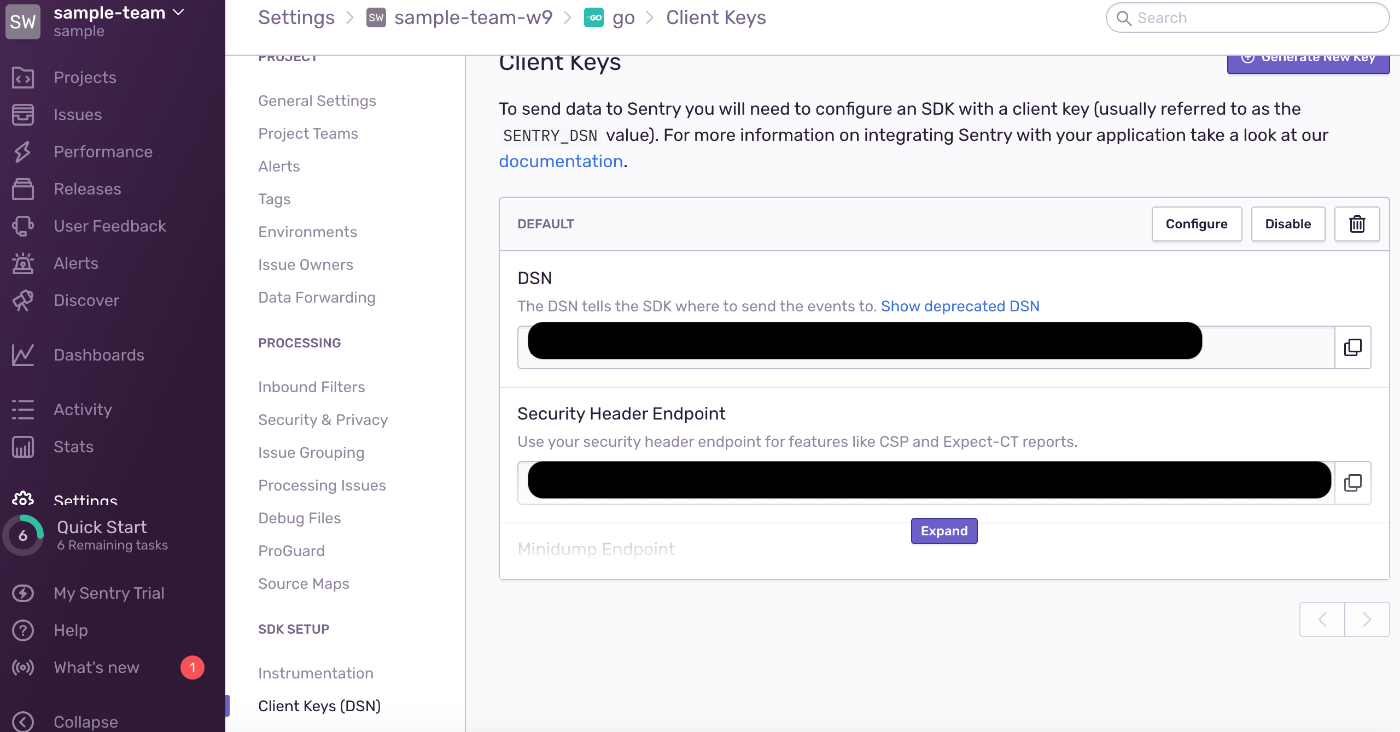
Task: Click the Disable button for default key
Action: (x=1288, y=224)
